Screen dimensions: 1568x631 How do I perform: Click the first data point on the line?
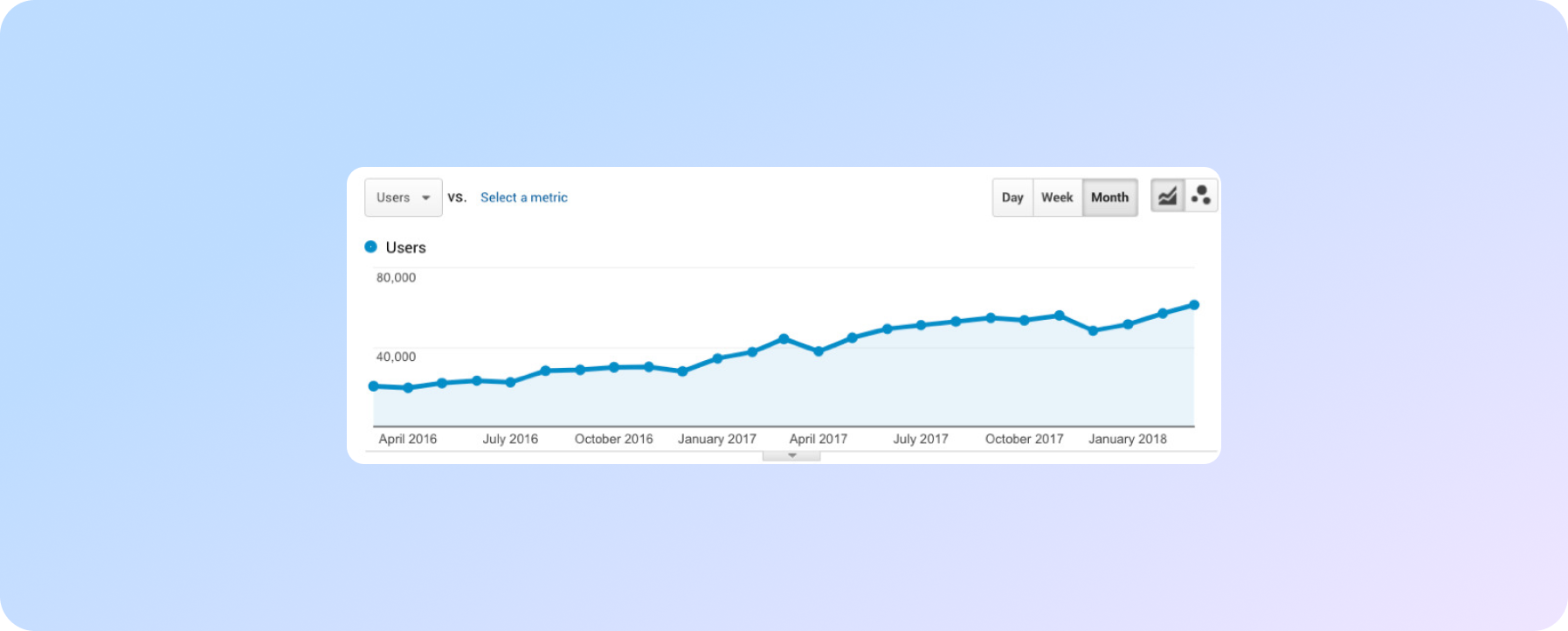click(374, 385)
